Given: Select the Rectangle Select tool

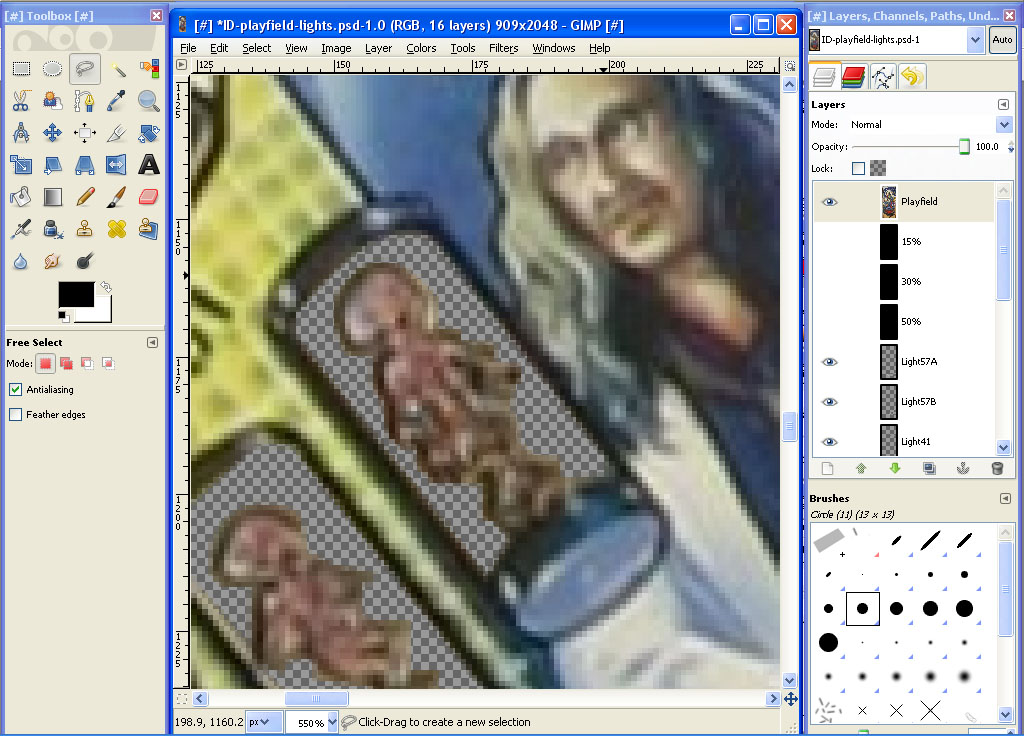Looking at the screenshot, I should tap(21, 69).
